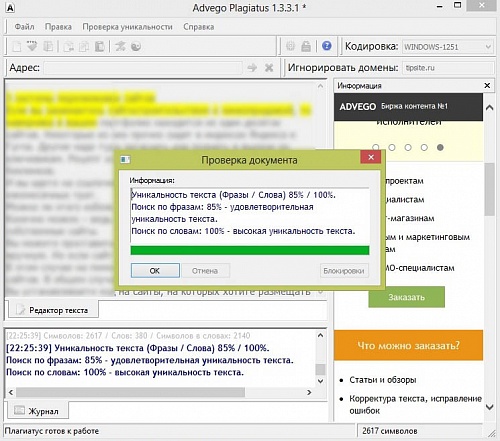Focus the Игнорировать домены field
This screenshot has width=500, height=441.
(x=448, y=68)
